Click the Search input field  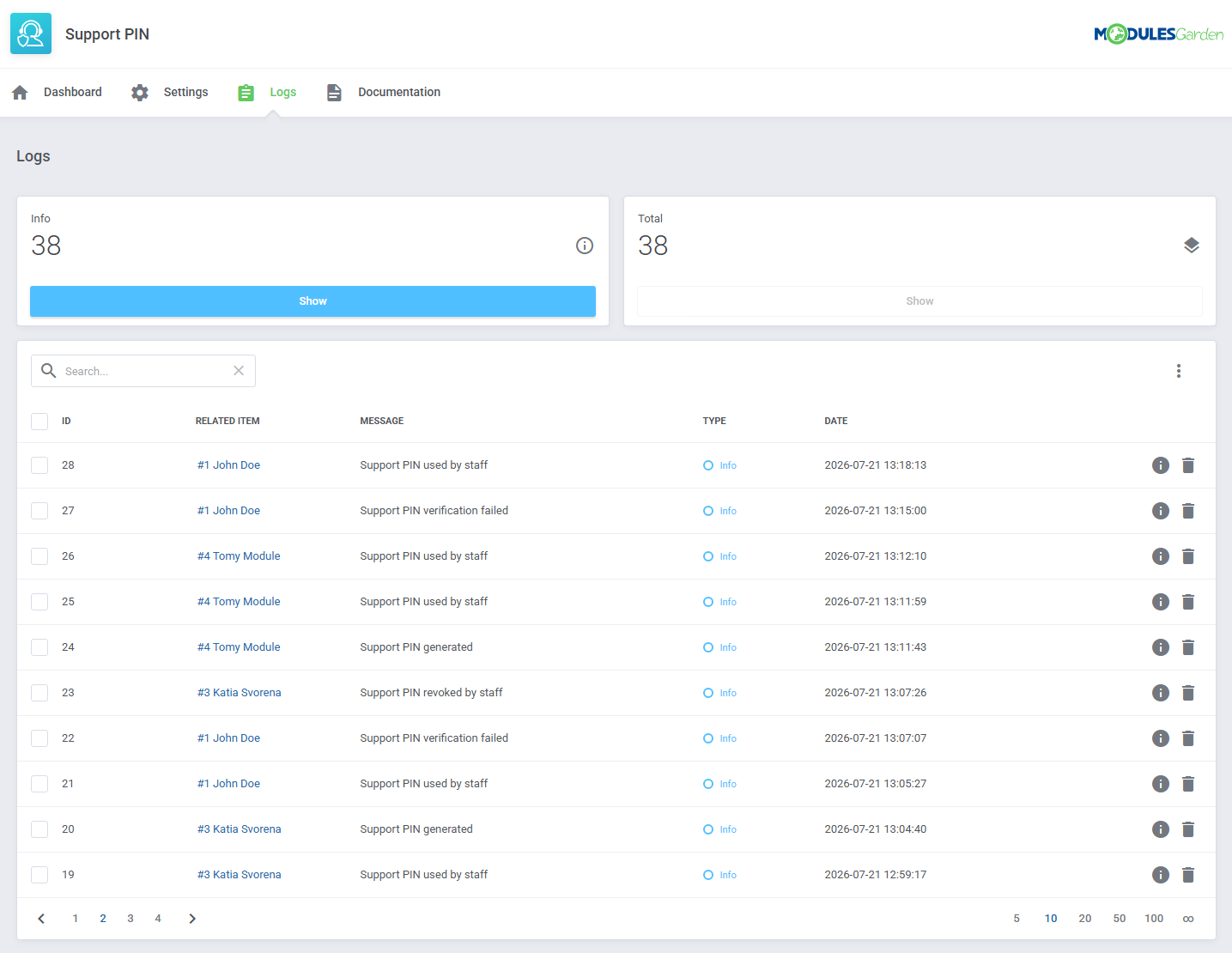[x=143, y=371]
